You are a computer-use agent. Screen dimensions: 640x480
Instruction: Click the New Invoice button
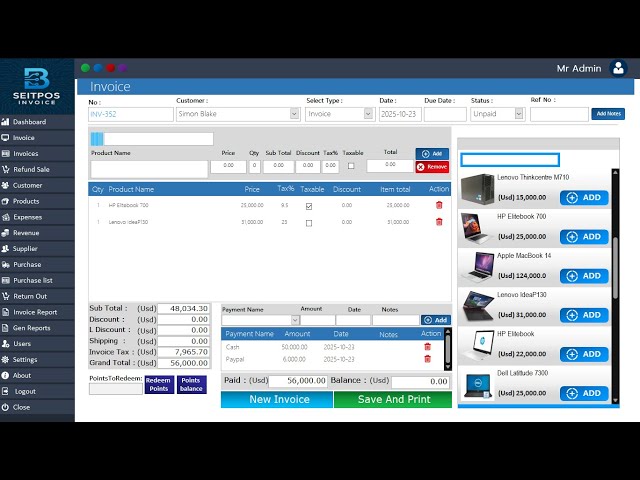pyautogui.click(x=277, y=399)
